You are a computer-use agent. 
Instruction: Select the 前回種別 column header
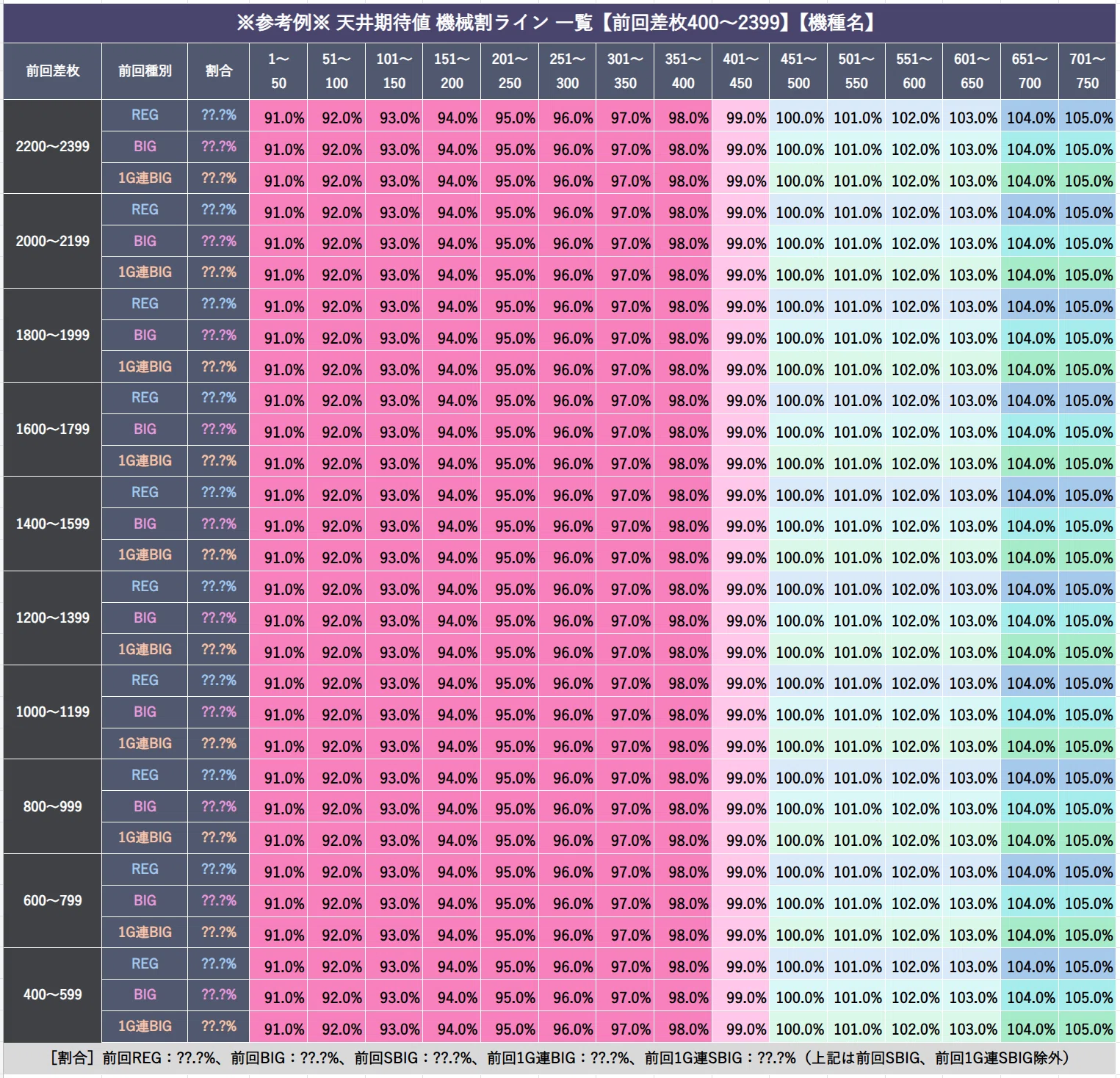coord(145,71)
